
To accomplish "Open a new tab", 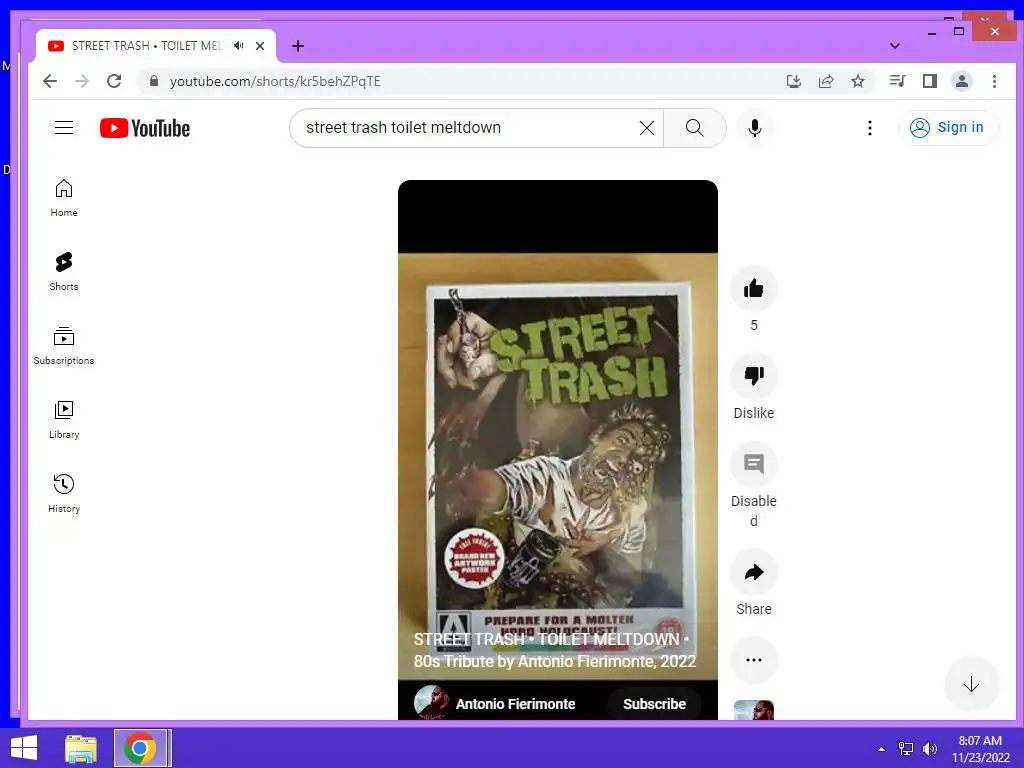I will [298, 46].
